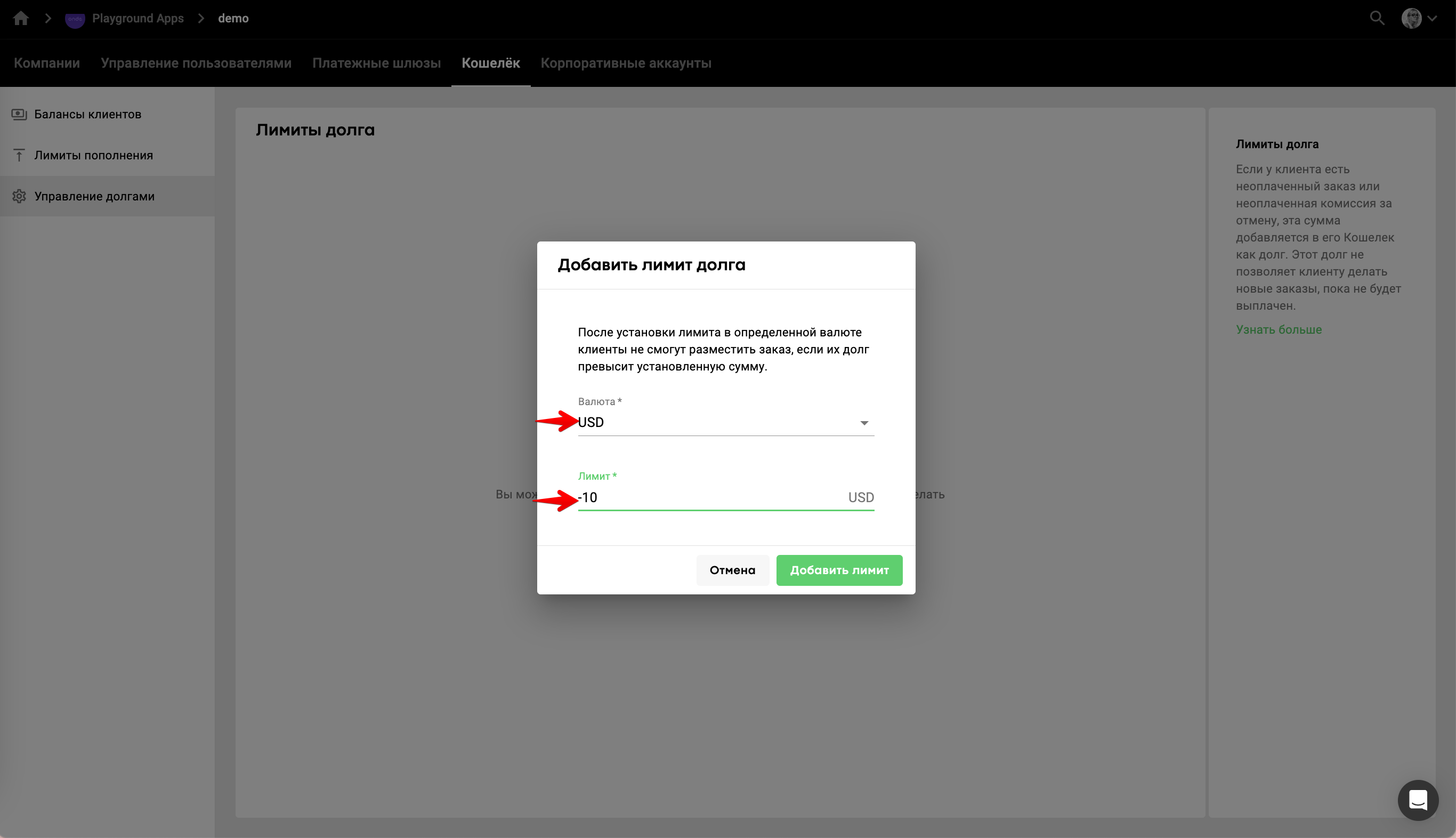This screenshot has width=1456, height=838.
Task: Click the currency dropdown arrow
Action: point(863,423)
